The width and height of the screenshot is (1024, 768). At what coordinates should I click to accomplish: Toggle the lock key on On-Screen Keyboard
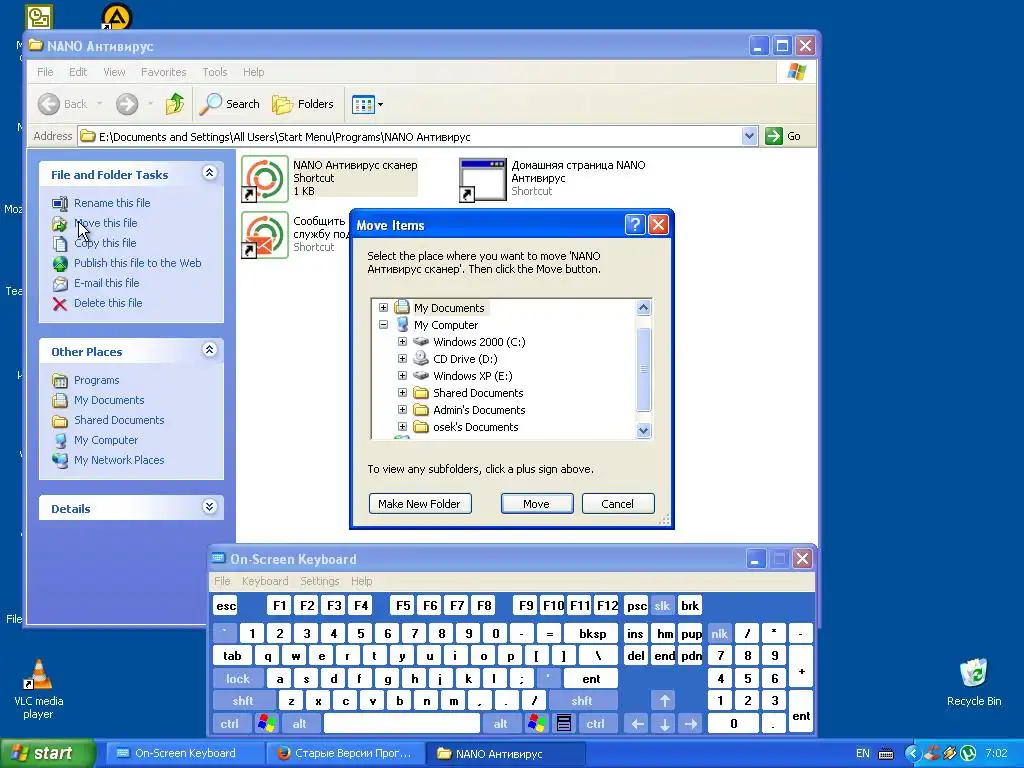238,679
